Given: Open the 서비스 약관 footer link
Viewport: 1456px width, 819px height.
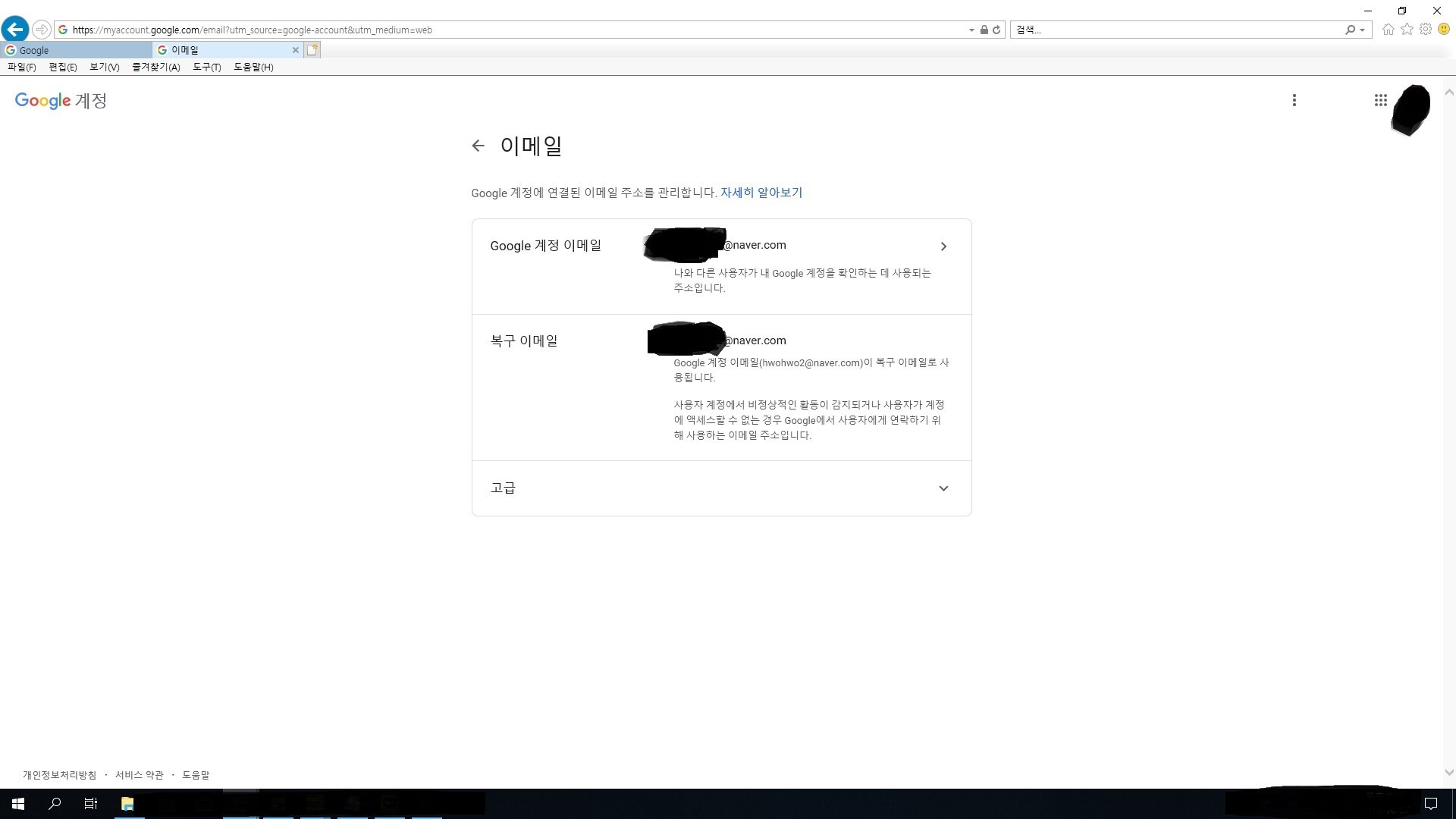Looking at the screenshot, I should [140, 775].
